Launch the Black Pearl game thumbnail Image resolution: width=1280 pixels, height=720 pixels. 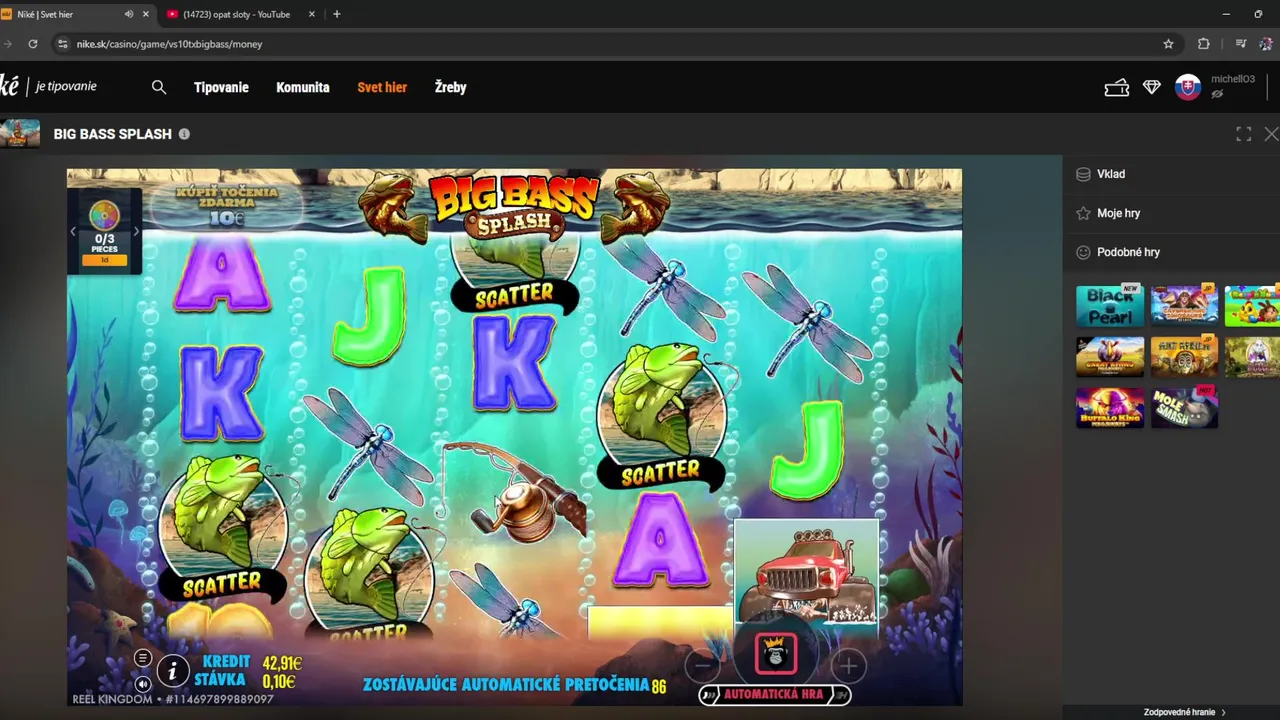(1110, 305)
